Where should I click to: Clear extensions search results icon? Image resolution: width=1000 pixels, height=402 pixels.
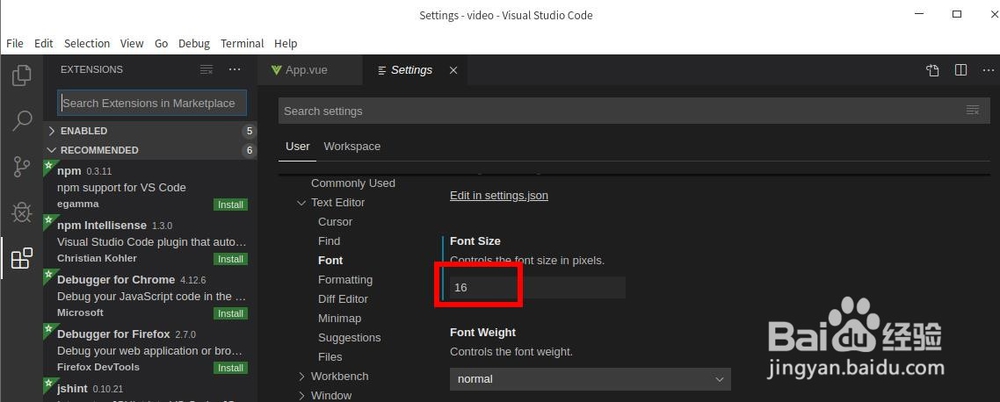tap(206, 70)
